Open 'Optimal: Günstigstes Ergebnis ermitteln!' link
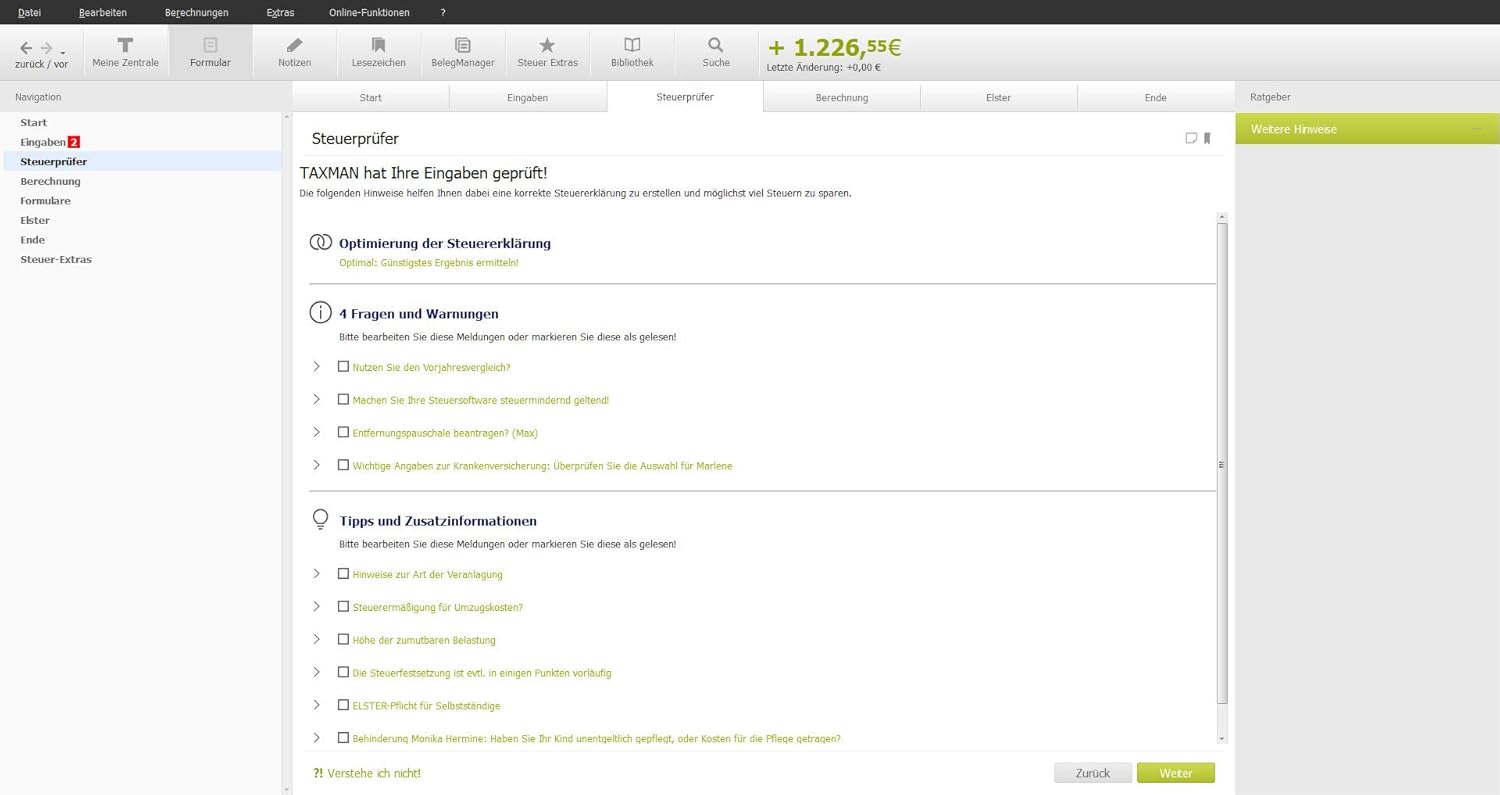1500x795 pixels. pyautogui.click(x=428, y=263)
